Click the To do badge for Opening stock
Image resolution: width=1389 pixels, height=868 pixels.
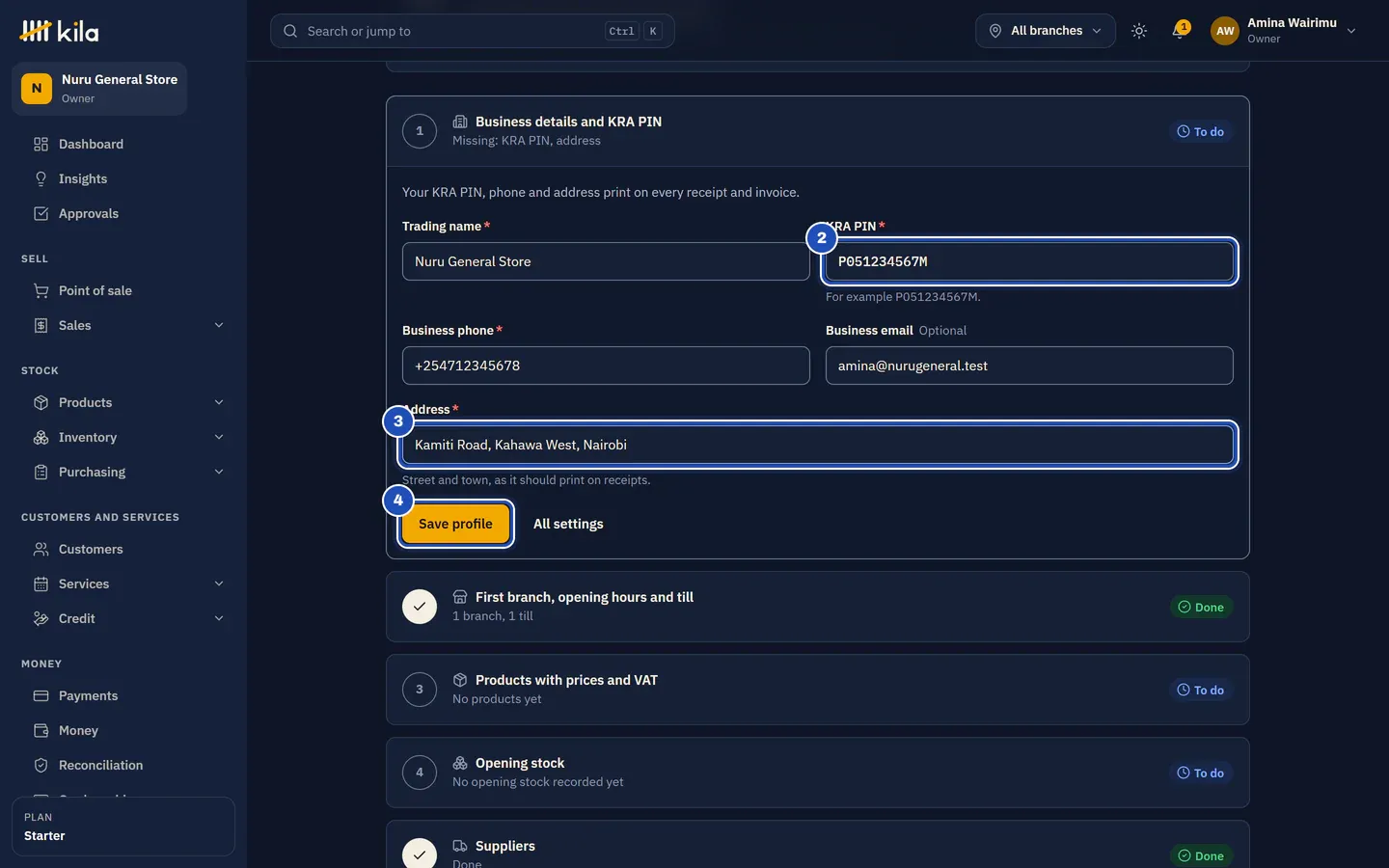1201,773
